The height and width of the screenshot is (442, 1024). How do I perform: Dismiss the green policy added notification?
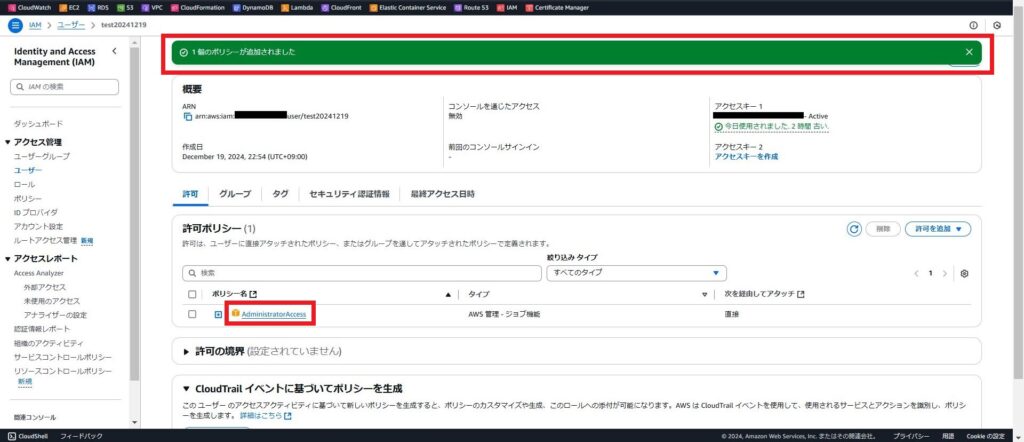tap(968, 51)
